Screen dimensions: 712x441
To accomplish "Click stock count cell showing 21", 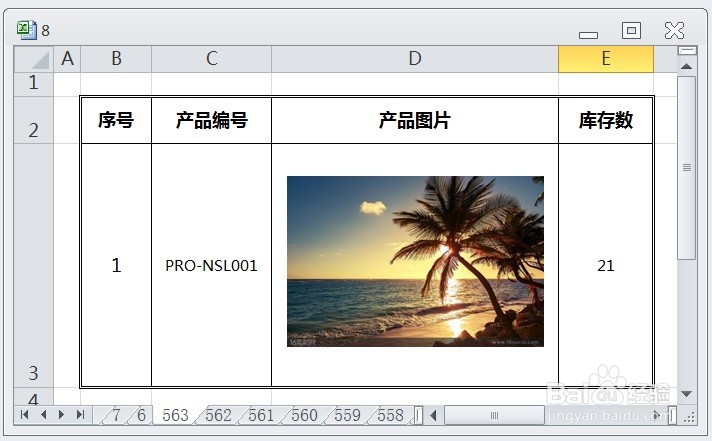I will 606,265.
